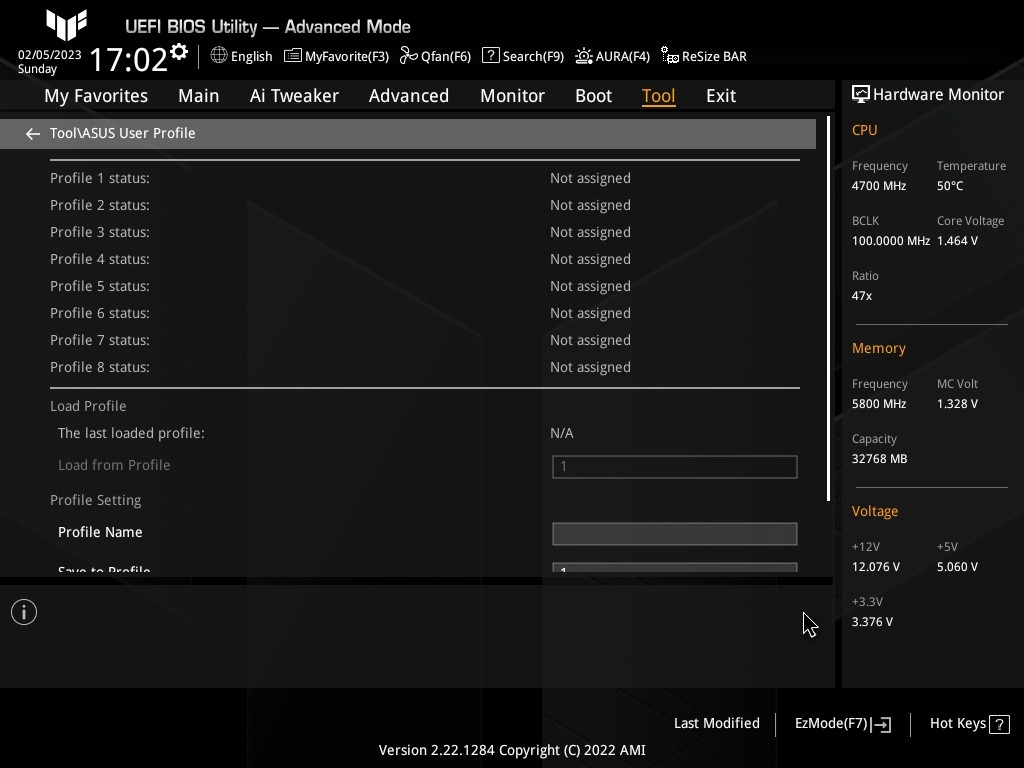Open settings via the gear icon by the clock

tap(179, 52)
